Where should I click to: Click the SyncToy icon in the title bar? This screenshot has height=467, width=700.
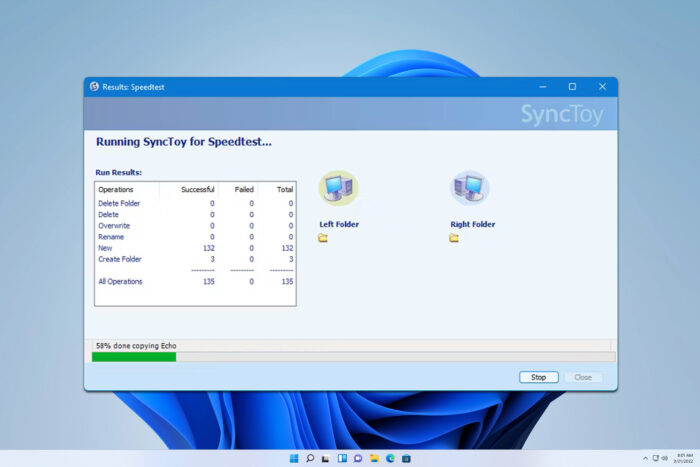click(94, 87)
